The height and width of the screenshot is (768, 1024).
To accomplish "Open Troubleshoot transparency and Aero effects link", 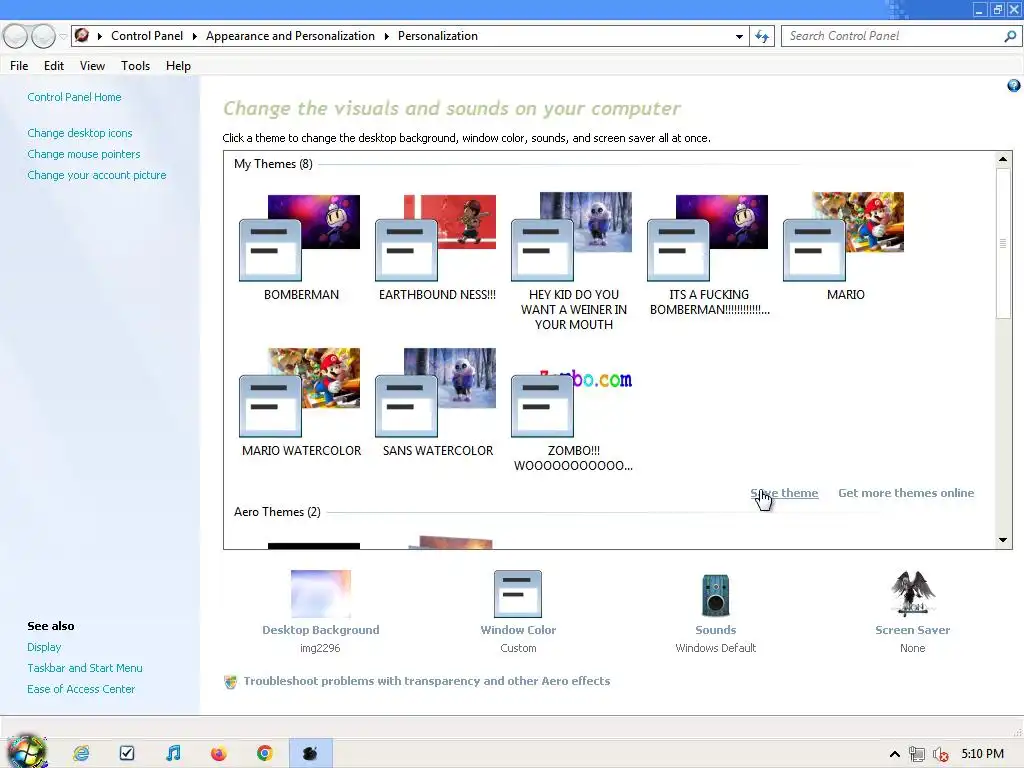I will [x=426, y=680].
